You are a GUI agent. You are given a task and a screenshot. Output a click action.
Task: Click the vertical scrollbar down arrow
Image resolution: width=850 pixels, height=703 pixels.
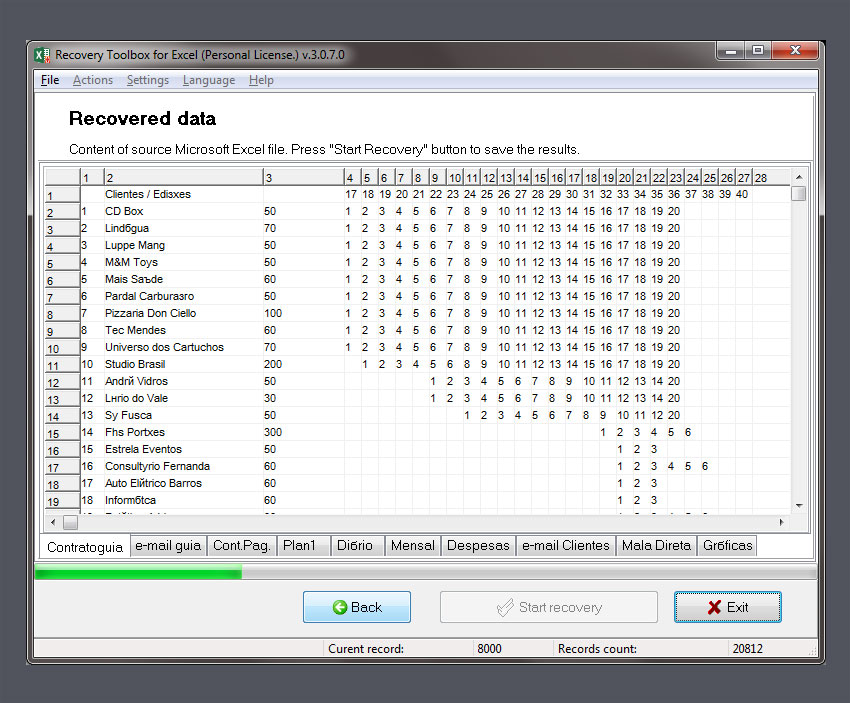(799, 505)
